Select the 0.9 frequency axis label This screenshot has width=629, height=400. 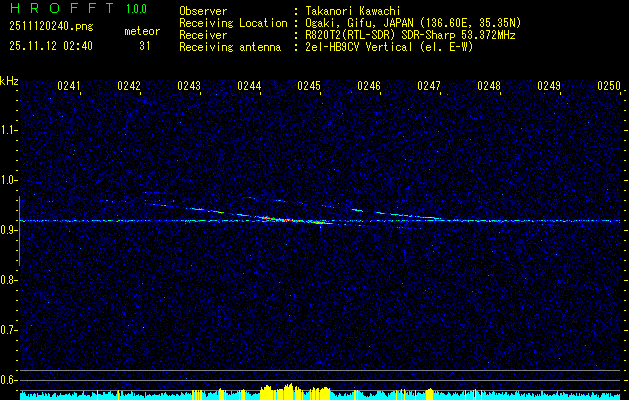pos(9,230)
